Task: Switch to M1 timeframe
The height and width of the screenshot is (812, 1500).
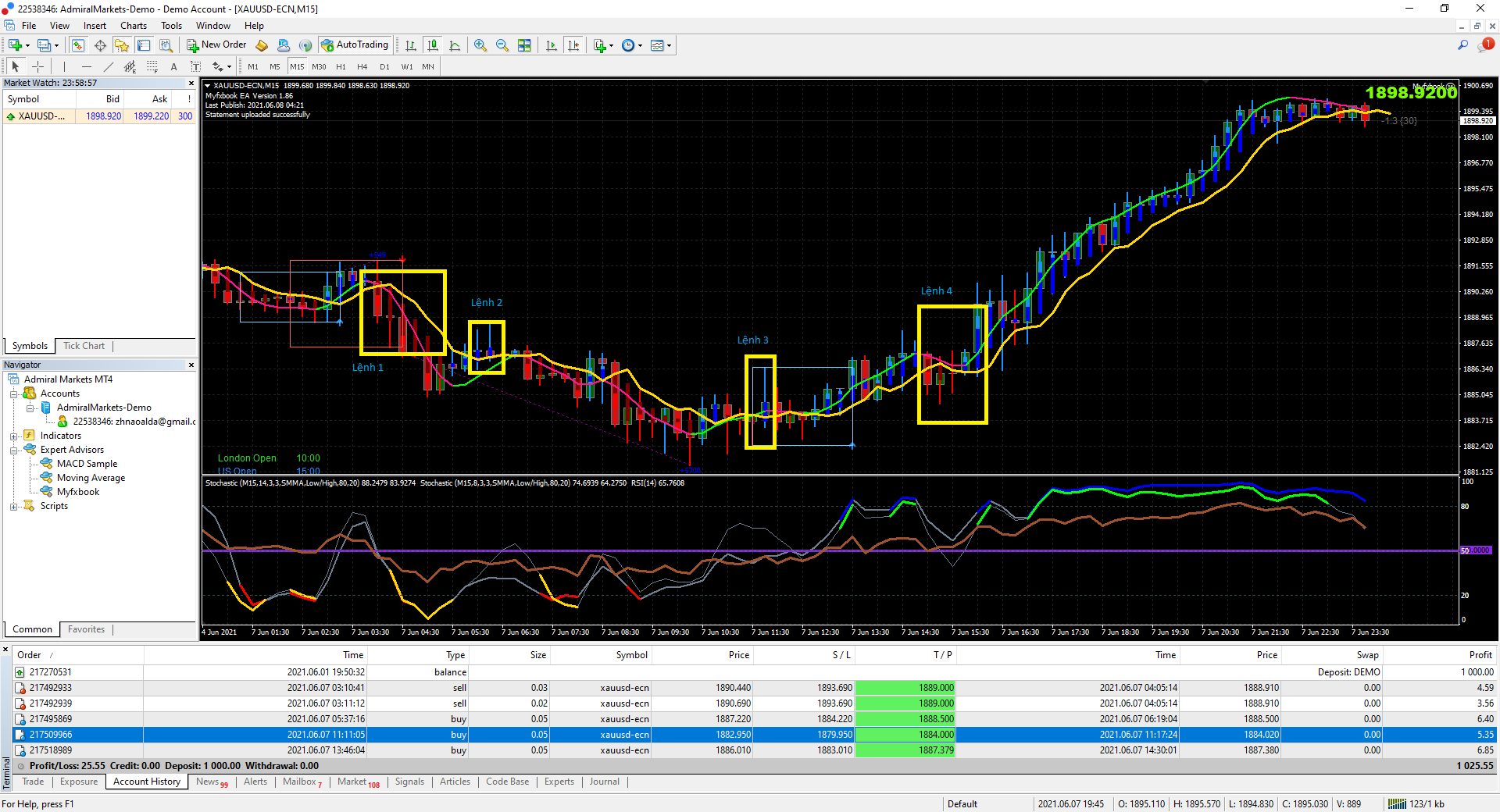Action: [x=253, y=66]
